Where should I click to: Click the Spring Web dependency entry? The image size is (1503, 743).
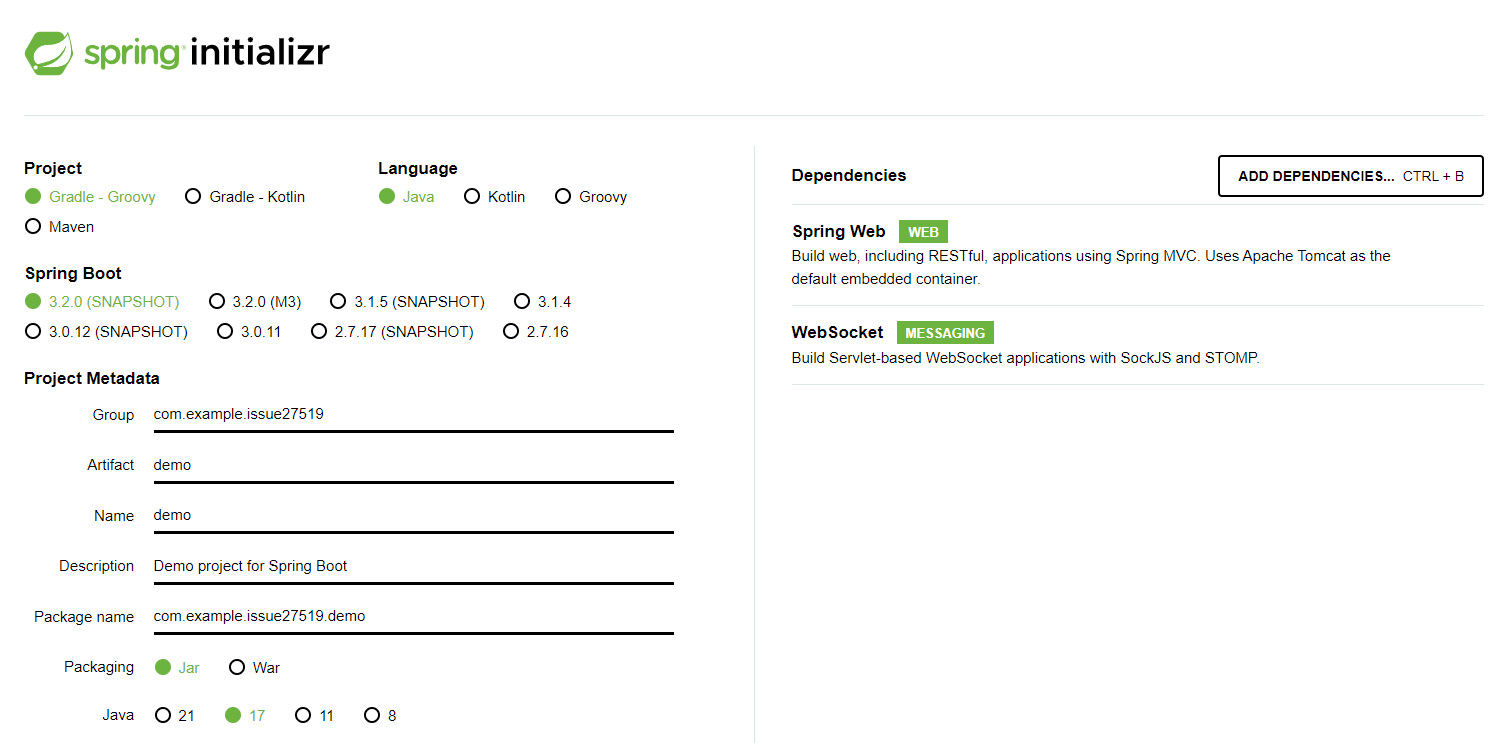tap(1137, 255)
